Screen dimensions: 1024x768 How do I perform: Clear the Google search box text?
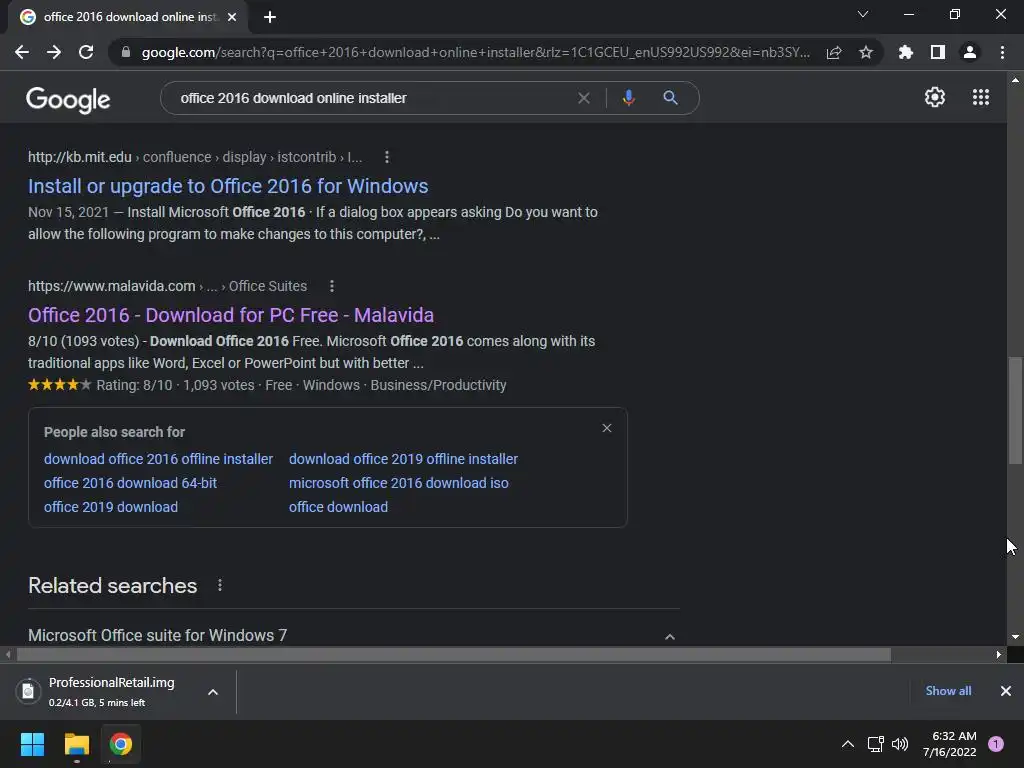[x=584, y=98]
